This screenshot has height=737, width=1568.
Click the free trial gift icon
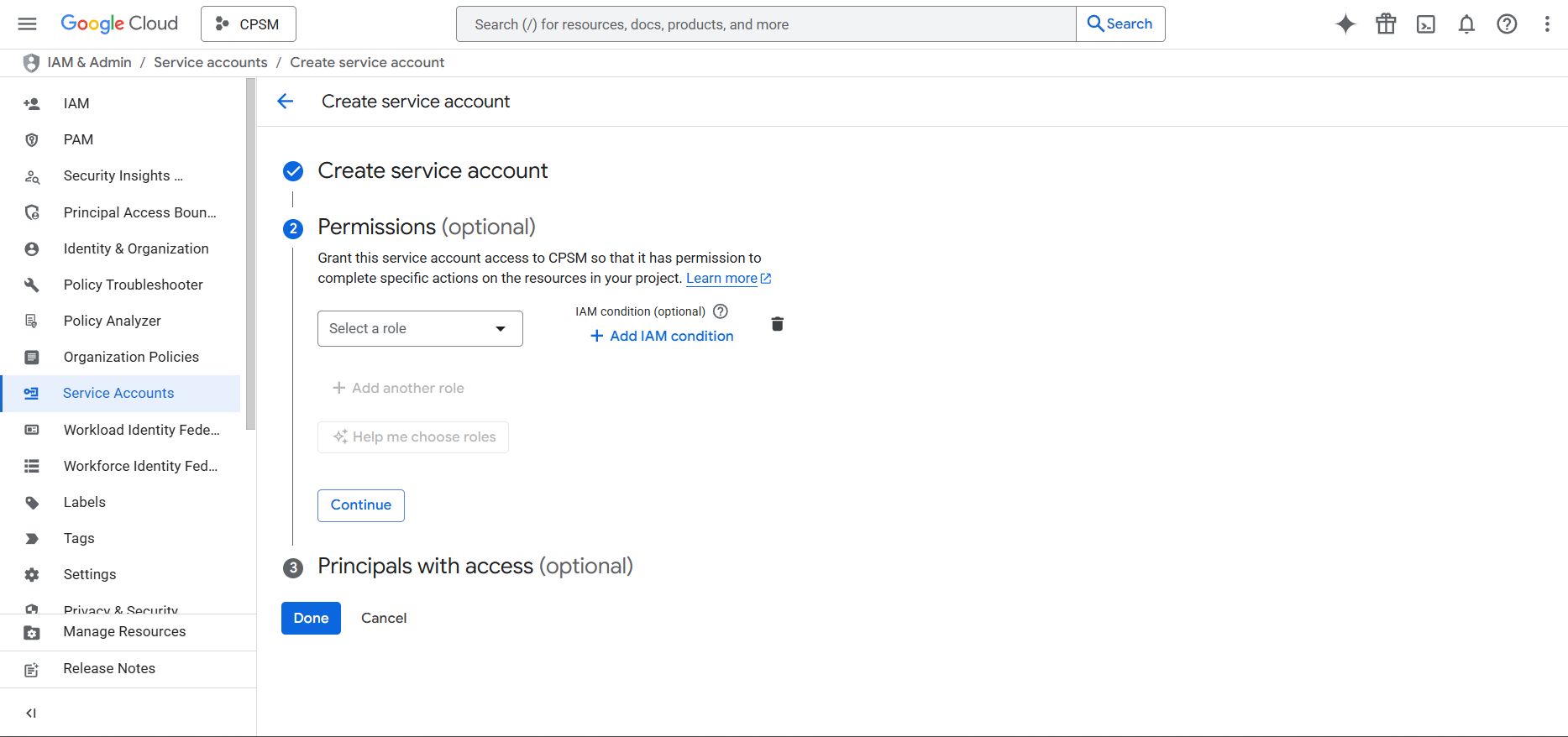1386,24
